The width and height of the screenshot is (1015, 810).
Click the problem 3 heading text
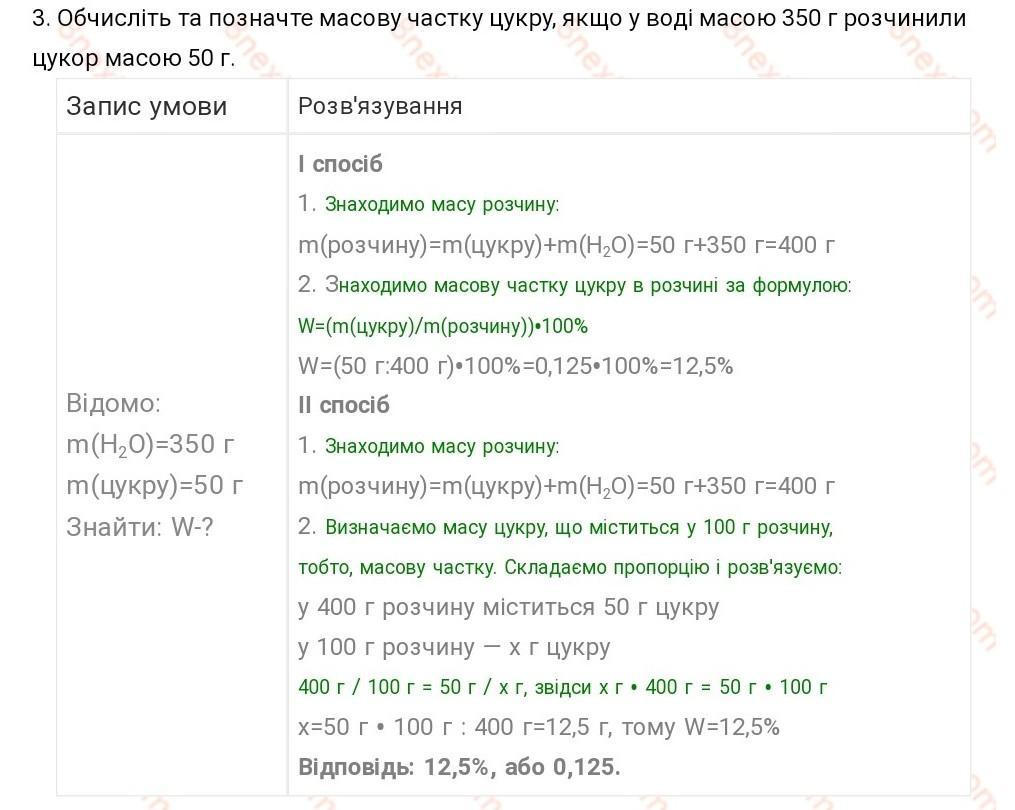[499, 38]
